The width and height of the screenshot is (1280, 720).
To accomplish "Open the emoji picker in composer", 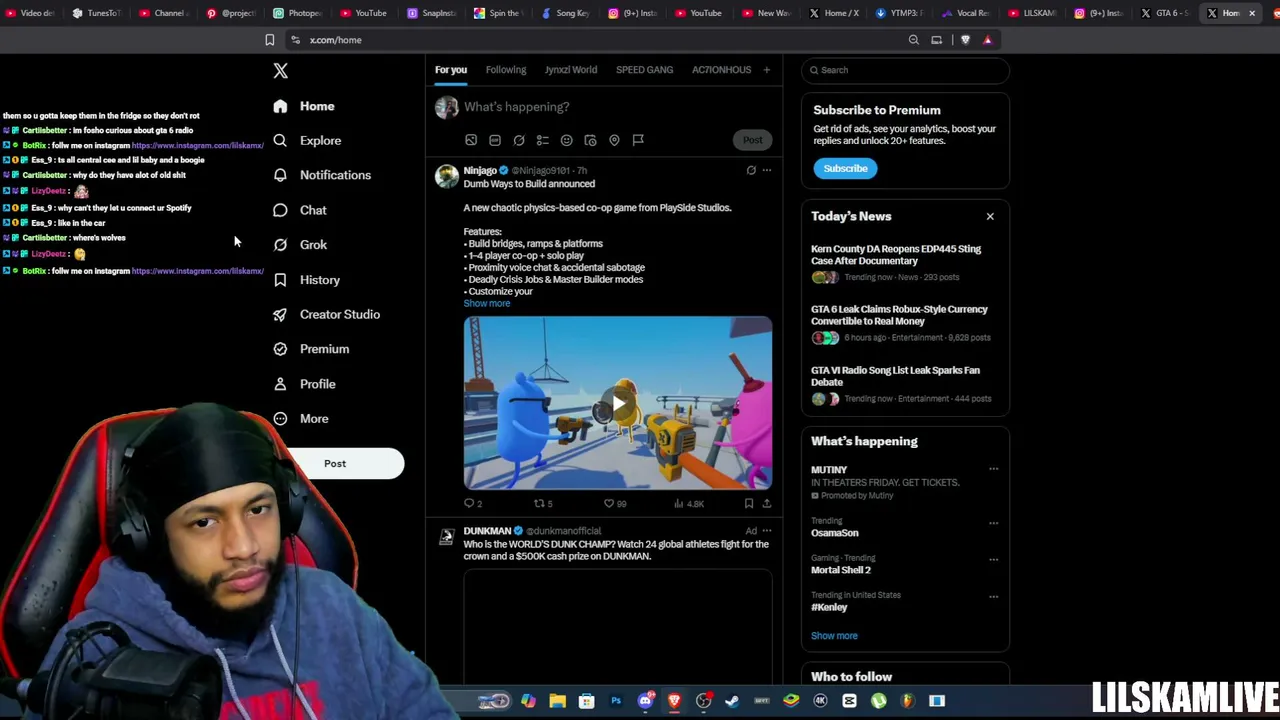I will pos(566,140).
